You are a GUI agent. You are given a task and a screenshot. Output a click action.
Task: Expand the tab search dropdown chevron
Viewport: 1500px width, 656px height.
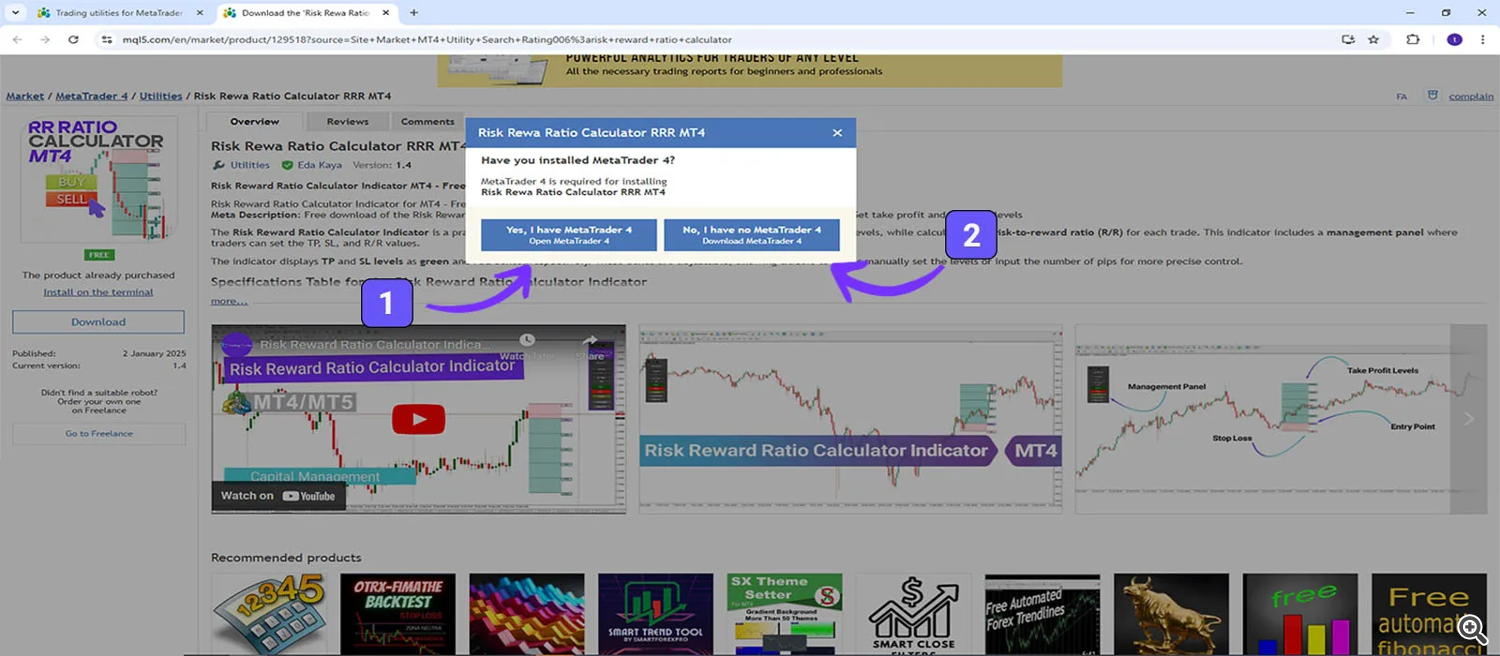tap(15, 13)
